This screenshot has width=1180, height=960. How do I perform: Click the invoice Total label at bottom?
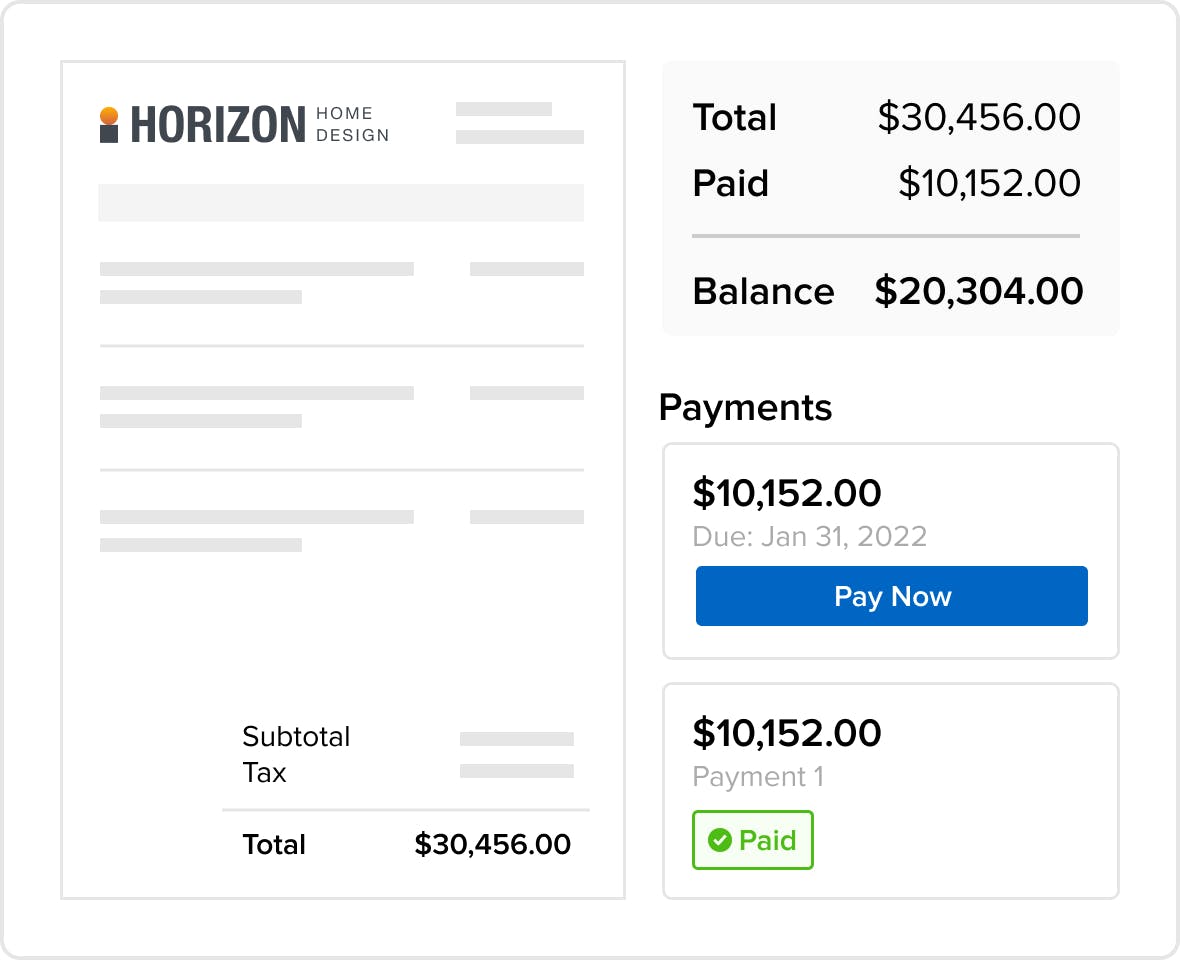coord(274,844)
